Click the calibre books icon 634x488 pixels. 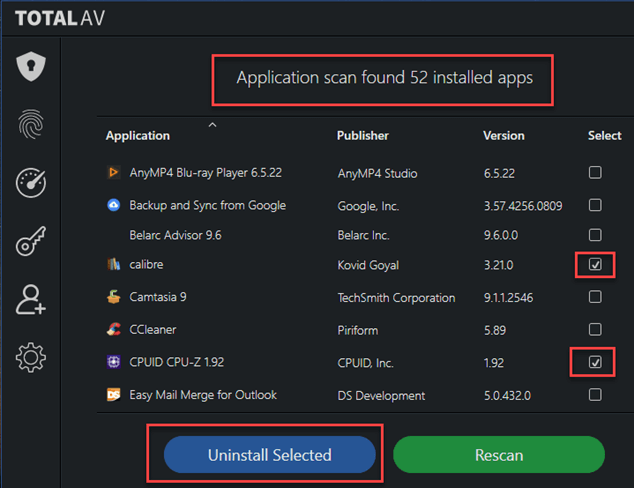[114, 264]
